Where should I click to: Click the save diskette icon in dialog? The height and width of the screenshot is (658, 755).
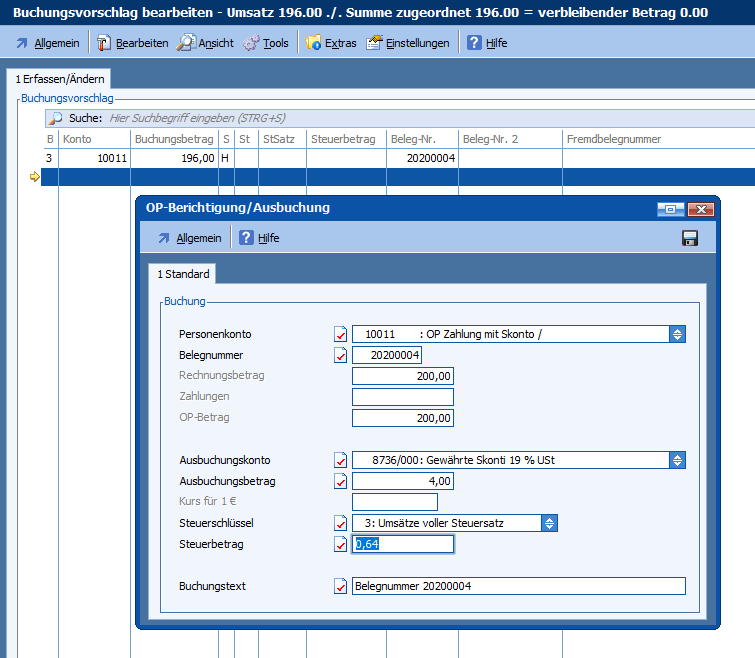coord(689,238)
